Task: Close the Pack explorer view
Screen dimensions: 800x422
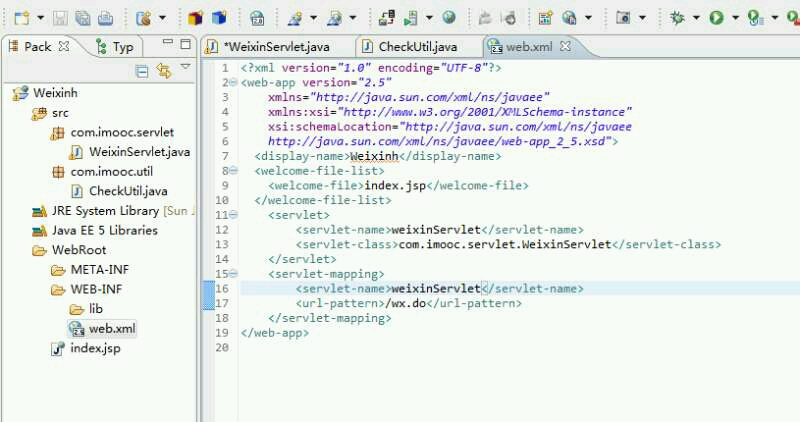Action: 64,46
